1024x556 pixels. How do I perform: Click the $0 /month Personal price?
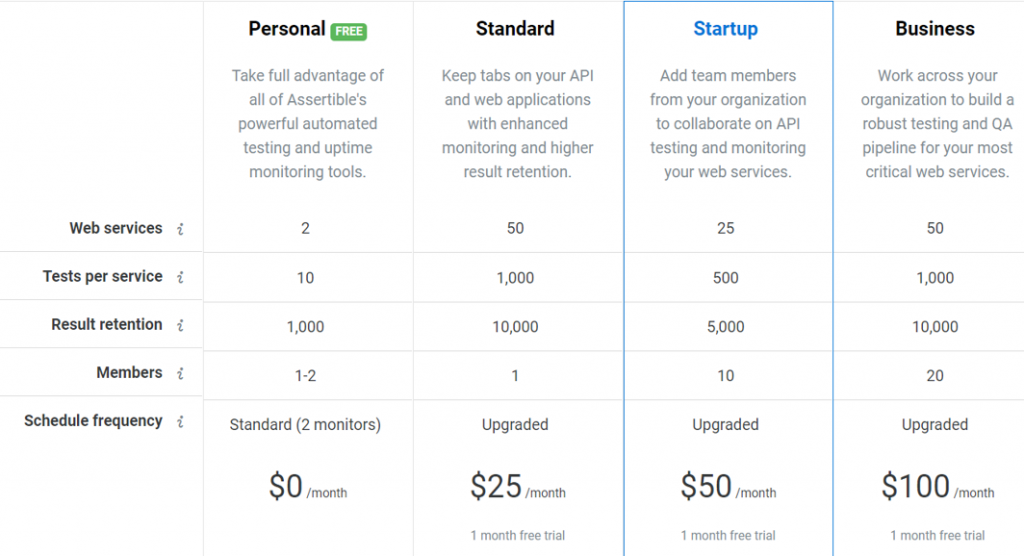(306, 487)
